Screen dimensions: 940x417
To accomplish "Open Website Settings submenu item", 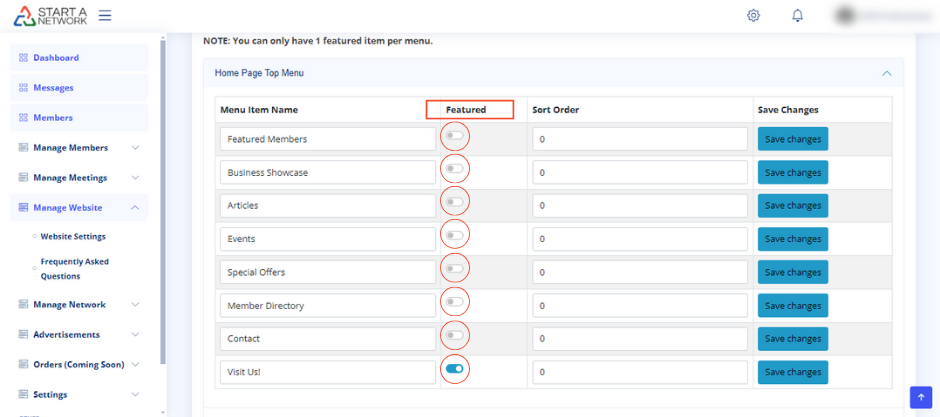I will coord(73,237).
